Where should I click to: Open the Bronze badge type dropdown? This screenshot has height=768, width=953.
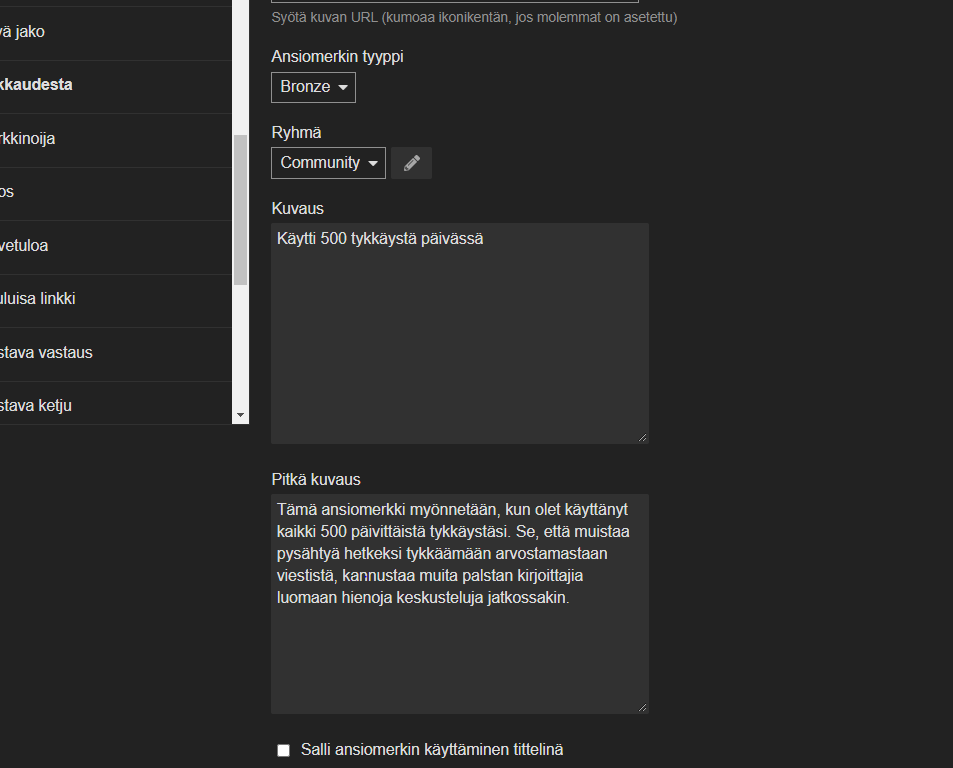point(314,87)
